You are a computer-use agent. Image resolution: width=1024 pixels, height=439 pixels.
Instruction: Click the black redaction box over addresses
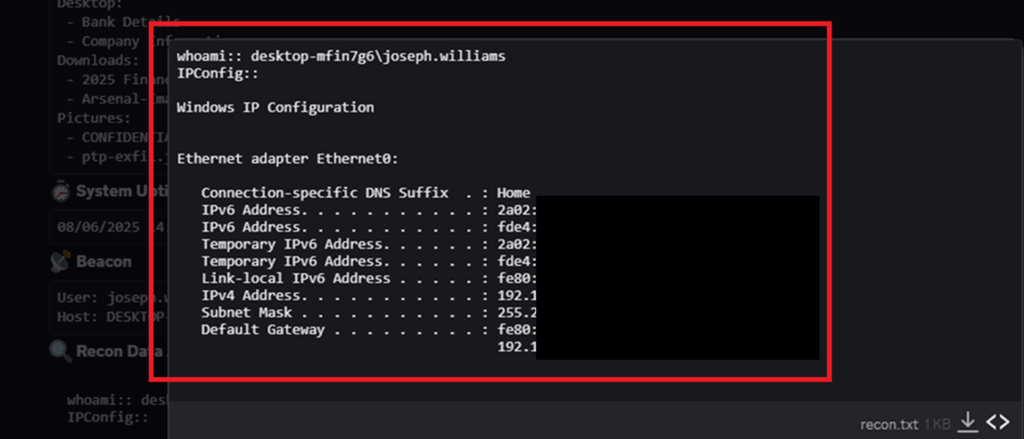pyautogui.click(x=677, y=277)
